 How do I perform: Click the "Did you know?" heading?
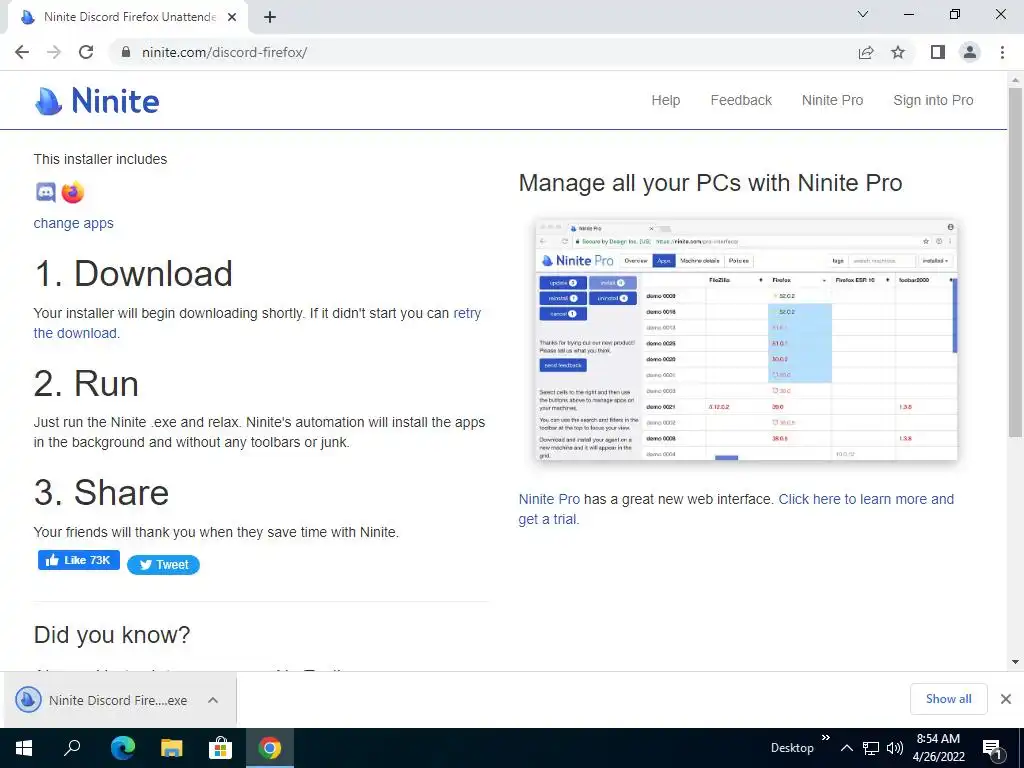(x=112, y=635)
